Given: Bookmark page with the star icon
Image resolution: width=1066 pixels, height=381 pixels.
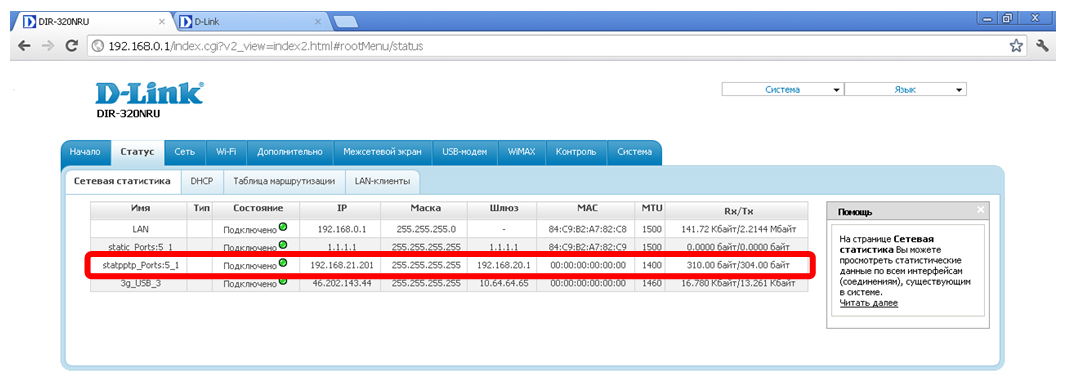Looking at the screenshot, I should 1016,46.
